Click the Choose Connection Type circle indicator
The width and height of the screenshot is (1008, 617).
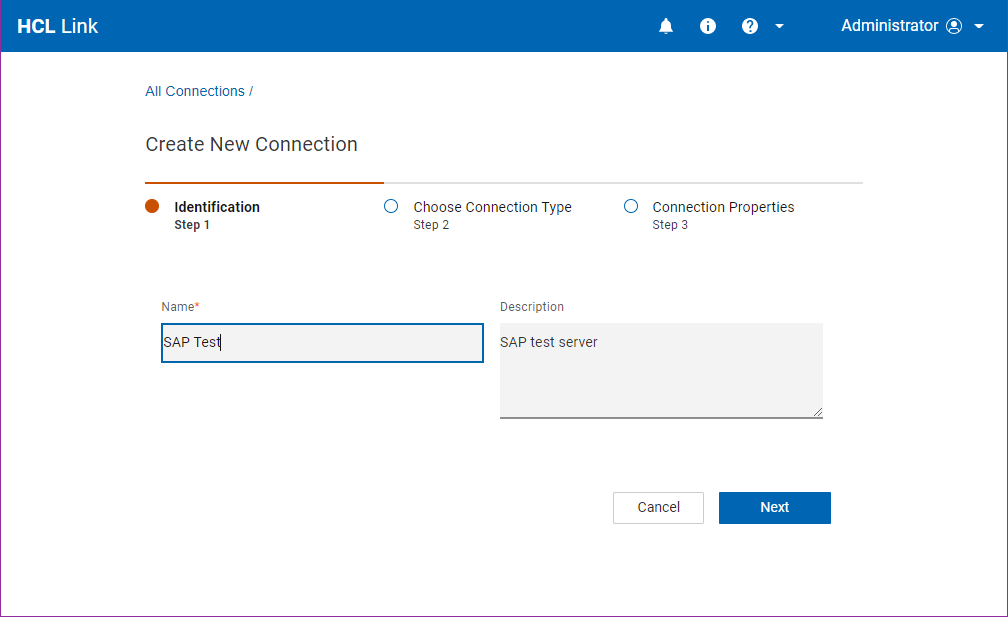[x=391, y=205]
